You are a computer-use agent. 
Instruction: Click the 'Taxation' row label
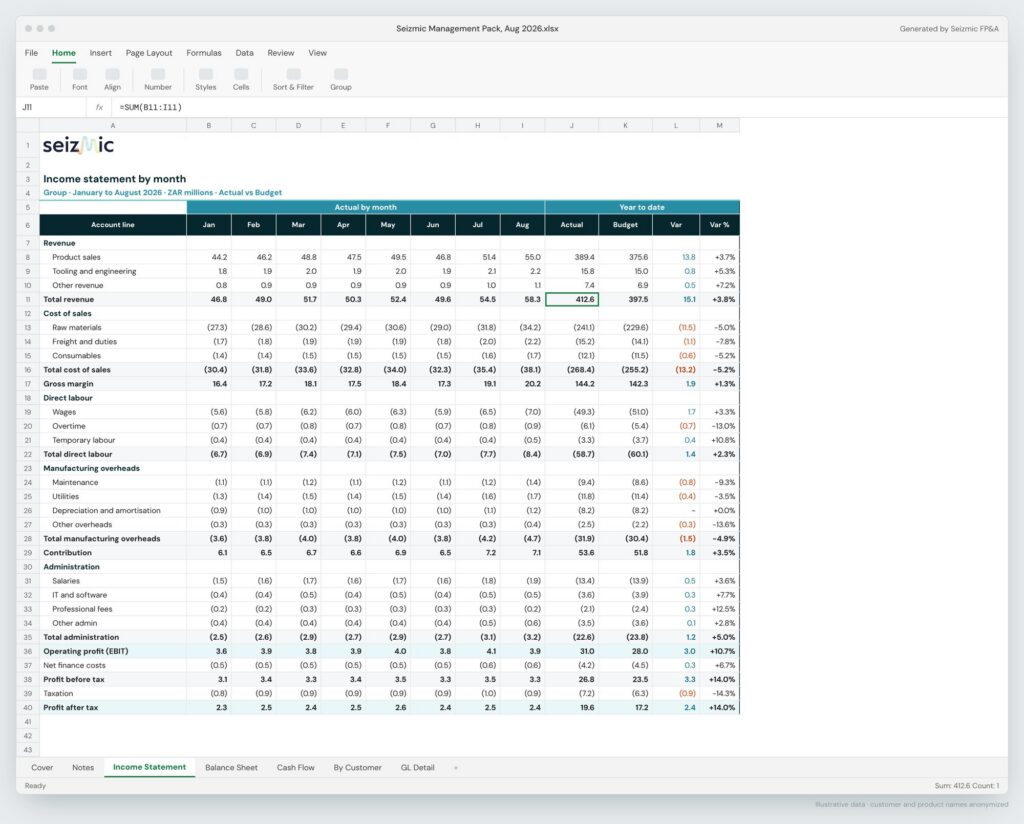pos(58,693)
